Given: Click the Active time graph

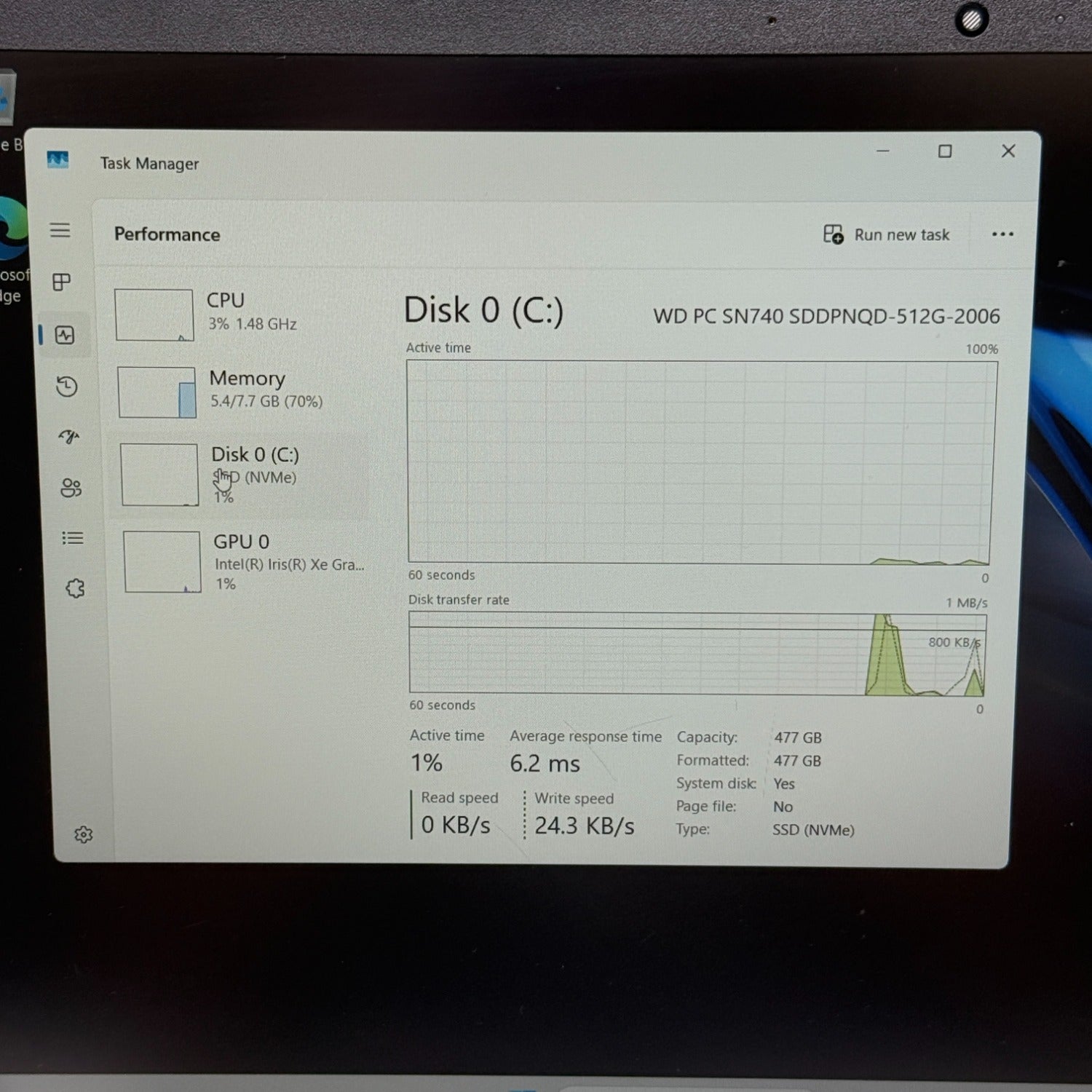Looking at the screenshot, I should click(x=702, y=462).
